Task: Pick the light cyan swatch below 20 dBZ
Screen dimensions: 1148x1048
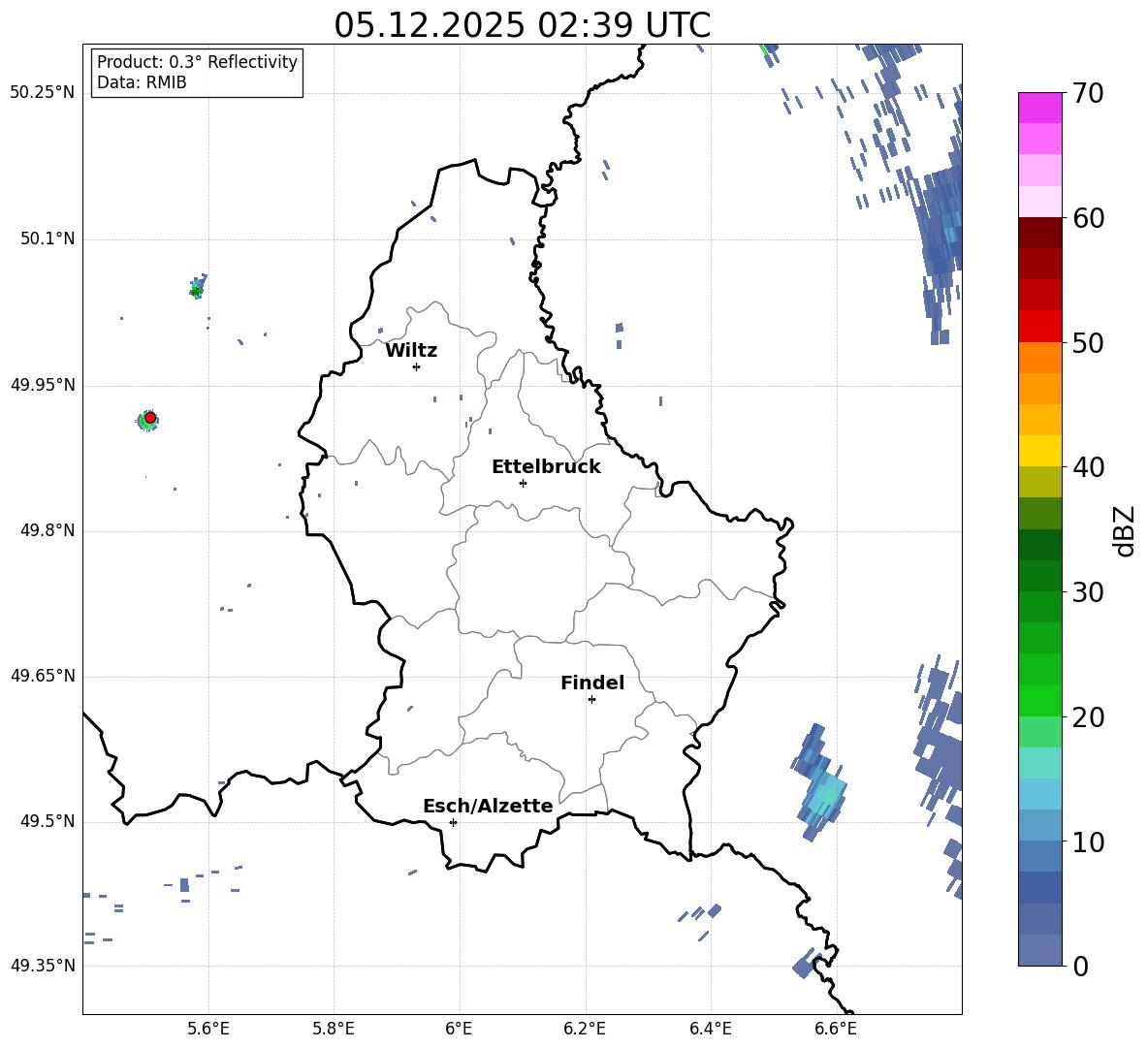Action: 1039,763
